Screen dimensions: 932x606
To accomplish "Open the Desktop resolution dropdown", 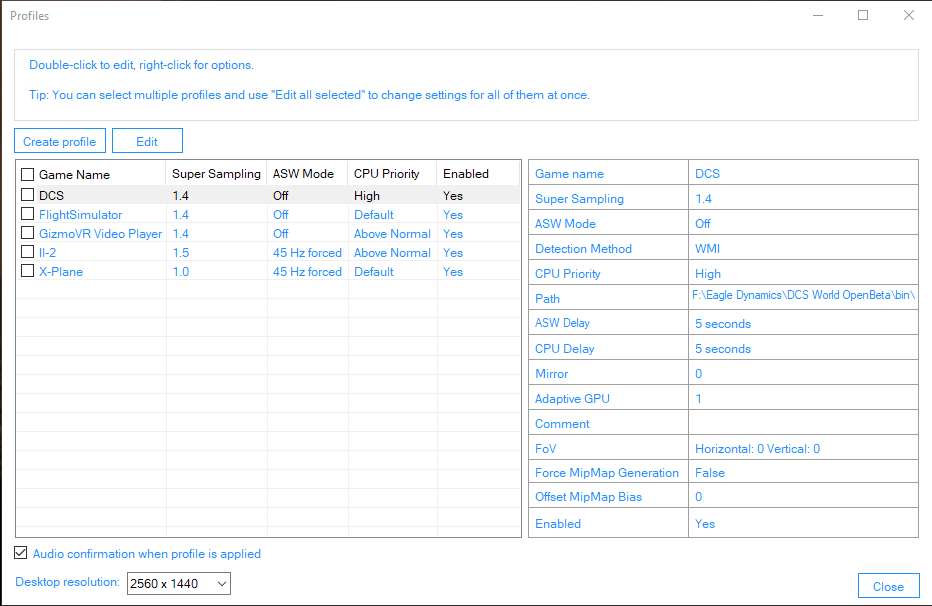I will click(179, 583).
